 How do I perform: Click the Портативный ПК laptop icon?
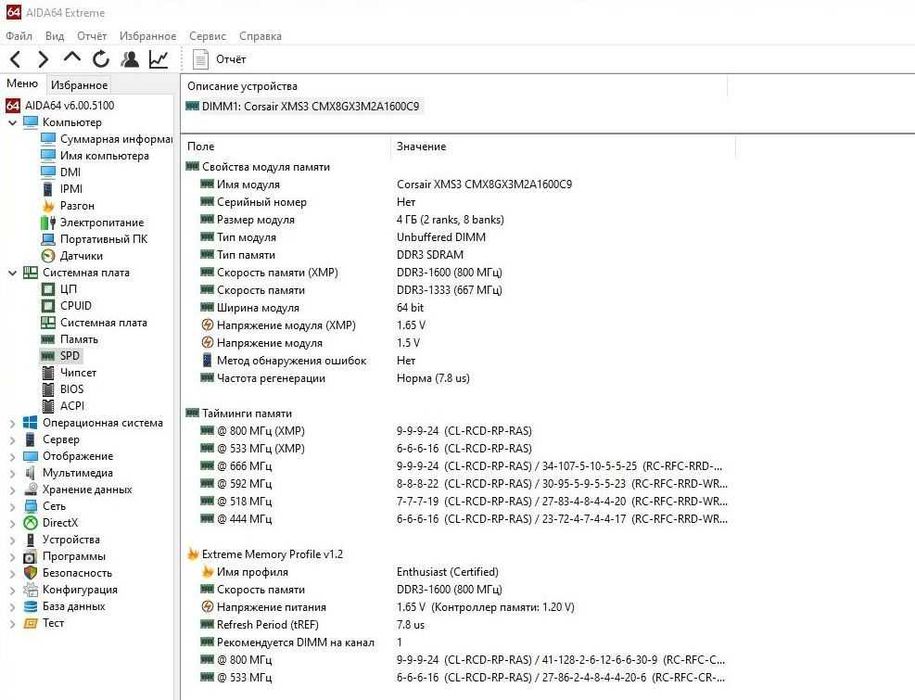[48, 239]
